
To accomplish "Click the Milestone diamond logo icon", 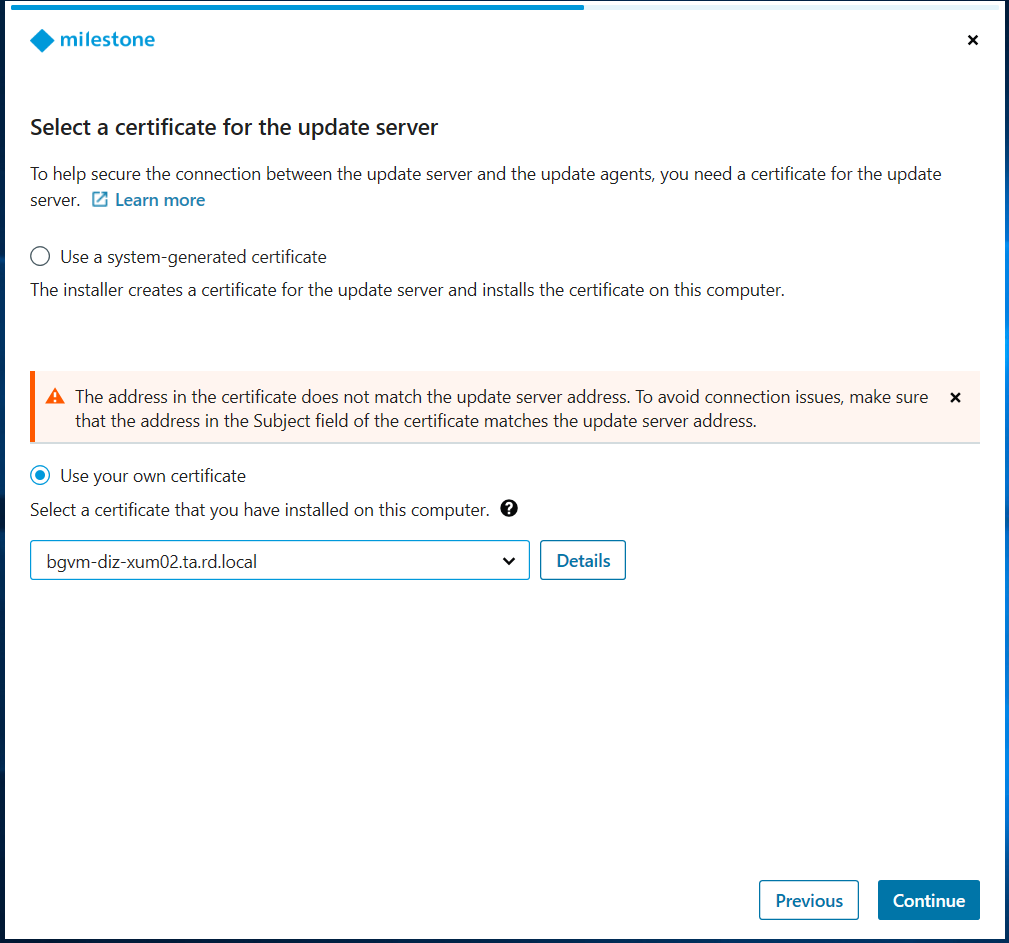I will click(x=41, y=40).
